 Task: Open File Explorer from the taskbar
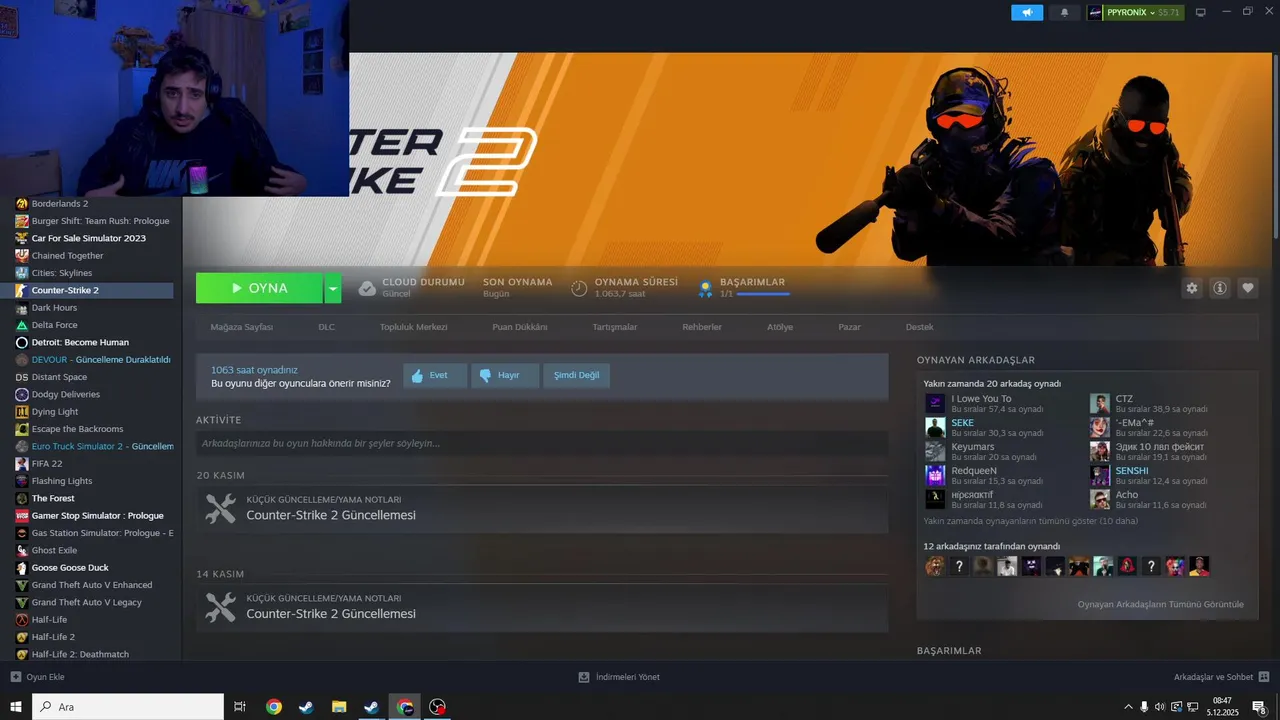[x=339, y=707]
